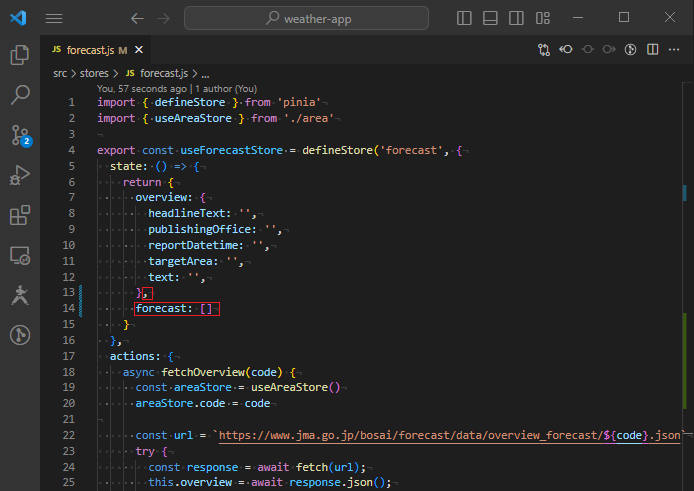This screenshot has width=694, height=491.
Task: Go forward with the right arrow
Action: click(163, 18)
